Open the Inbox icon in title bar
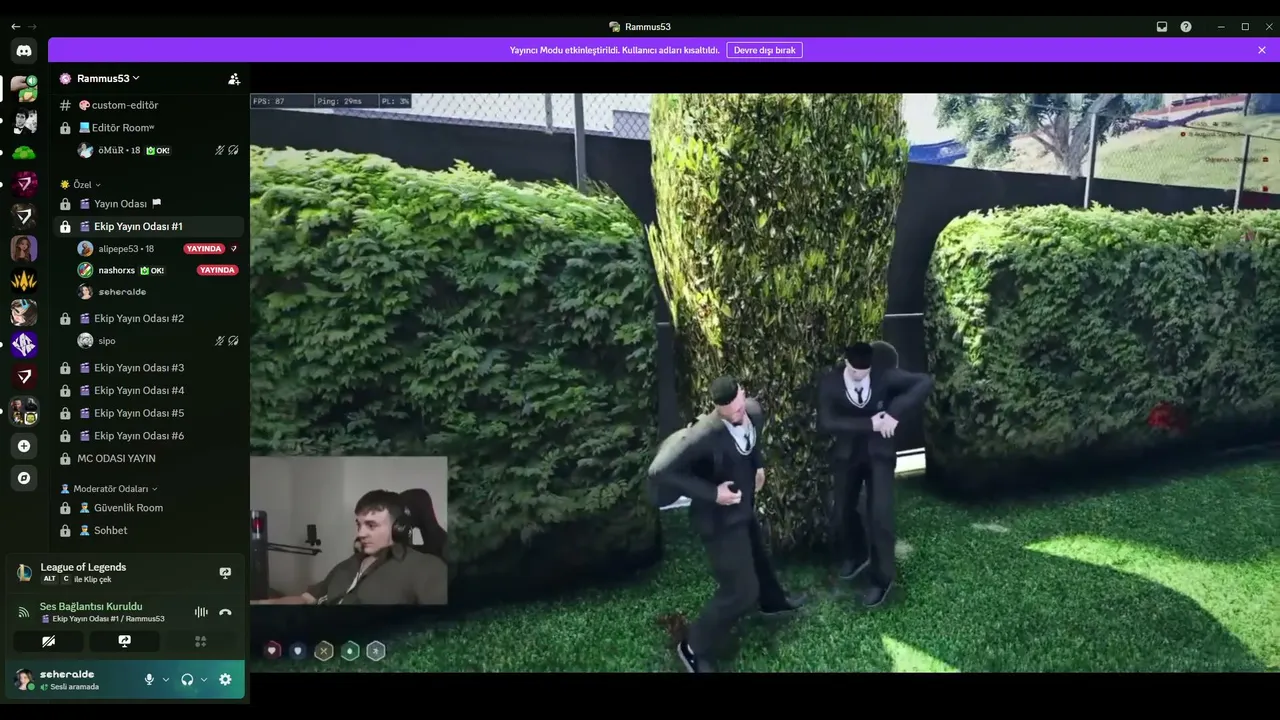The height and width of the screenshot is (720, 1280). (x=1162, y=27)
